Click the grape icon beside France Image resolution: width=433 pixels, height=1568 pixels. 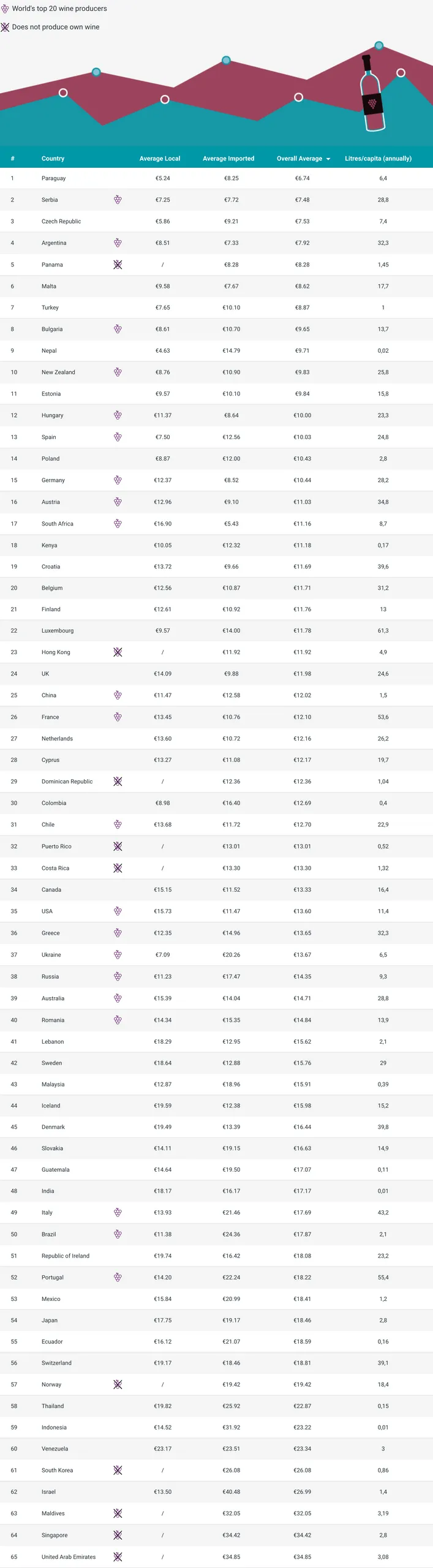coord(118,717)
